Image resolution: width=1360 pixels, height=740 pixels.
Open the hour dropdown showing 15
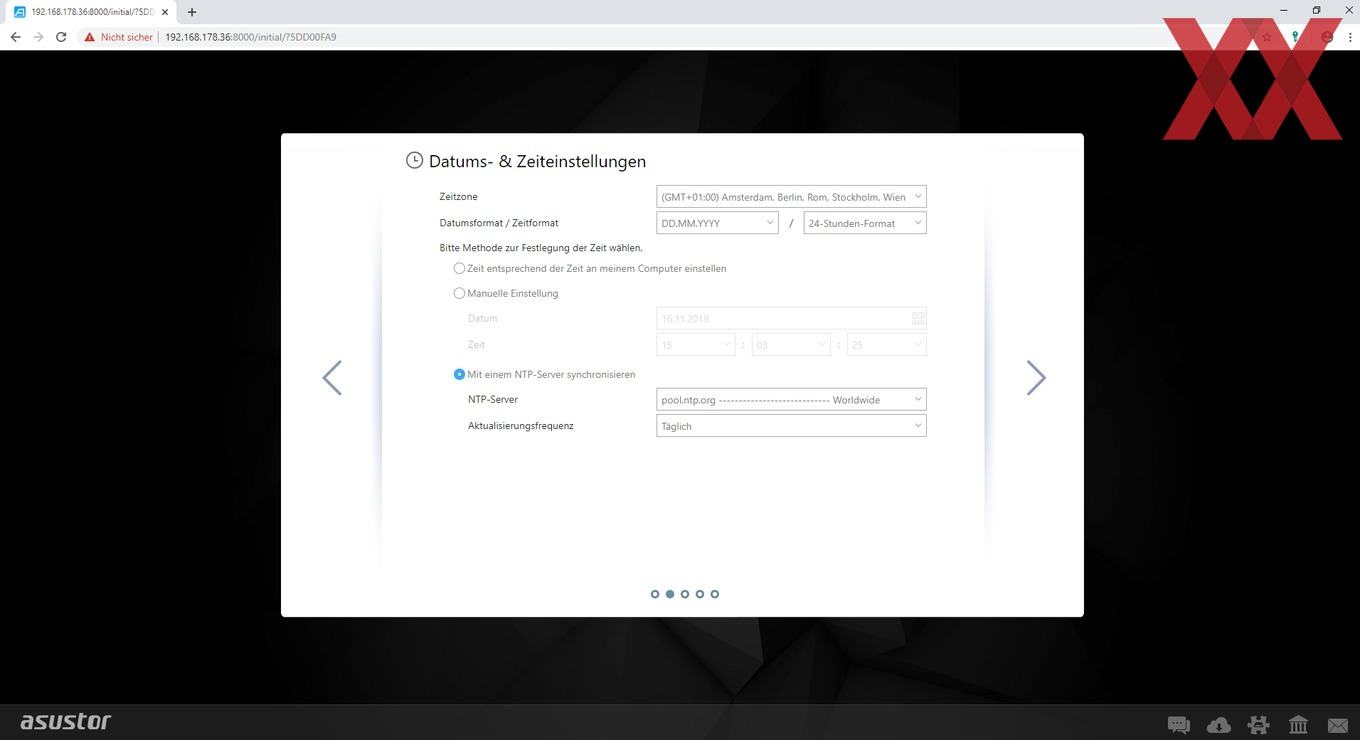(x=696, y=344)
